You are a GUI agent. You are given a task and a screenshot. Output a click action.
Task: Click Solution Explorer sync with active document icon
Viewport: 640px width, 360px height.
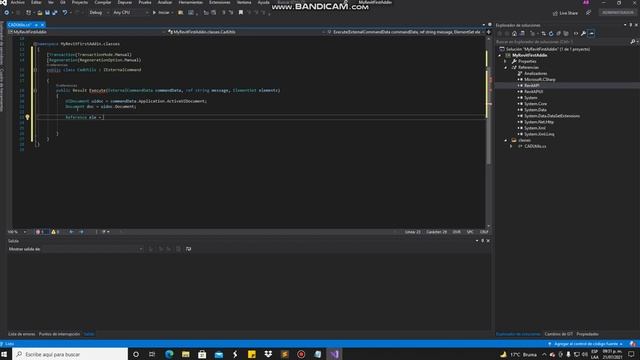pos(543,33)
